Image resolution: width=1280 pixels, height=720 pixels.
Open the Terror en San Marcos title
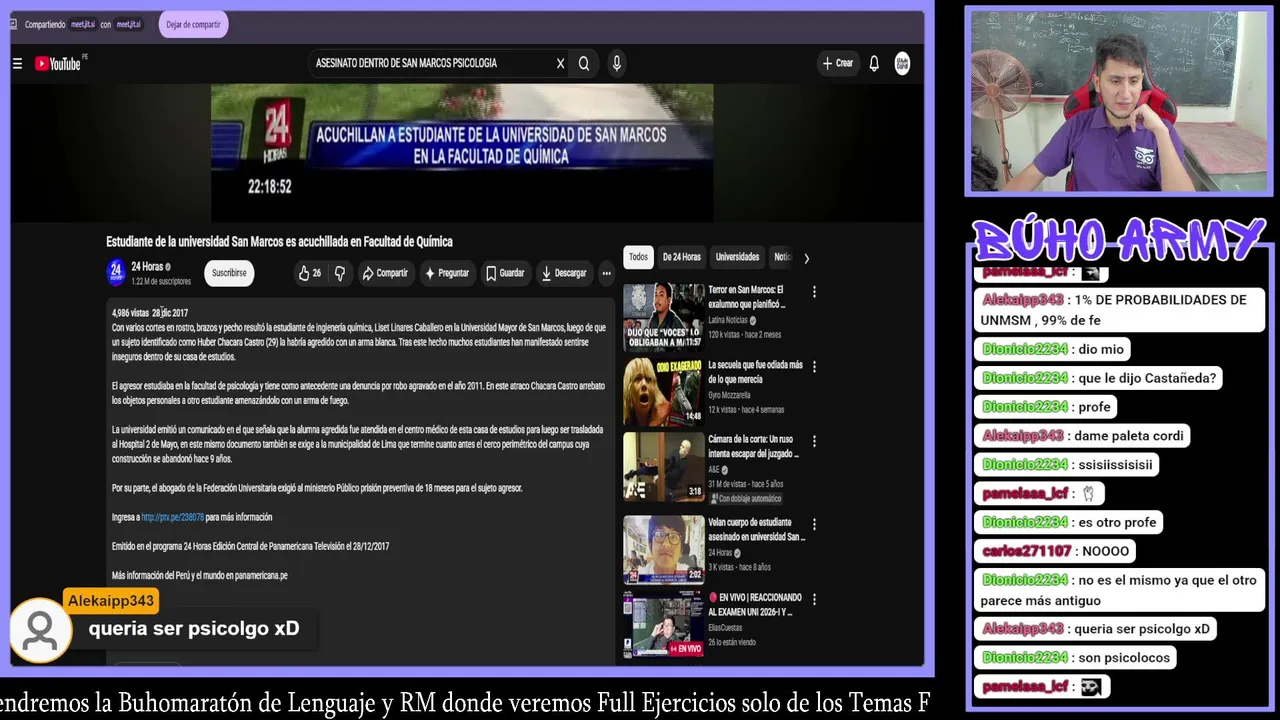[x=746, y=297]
